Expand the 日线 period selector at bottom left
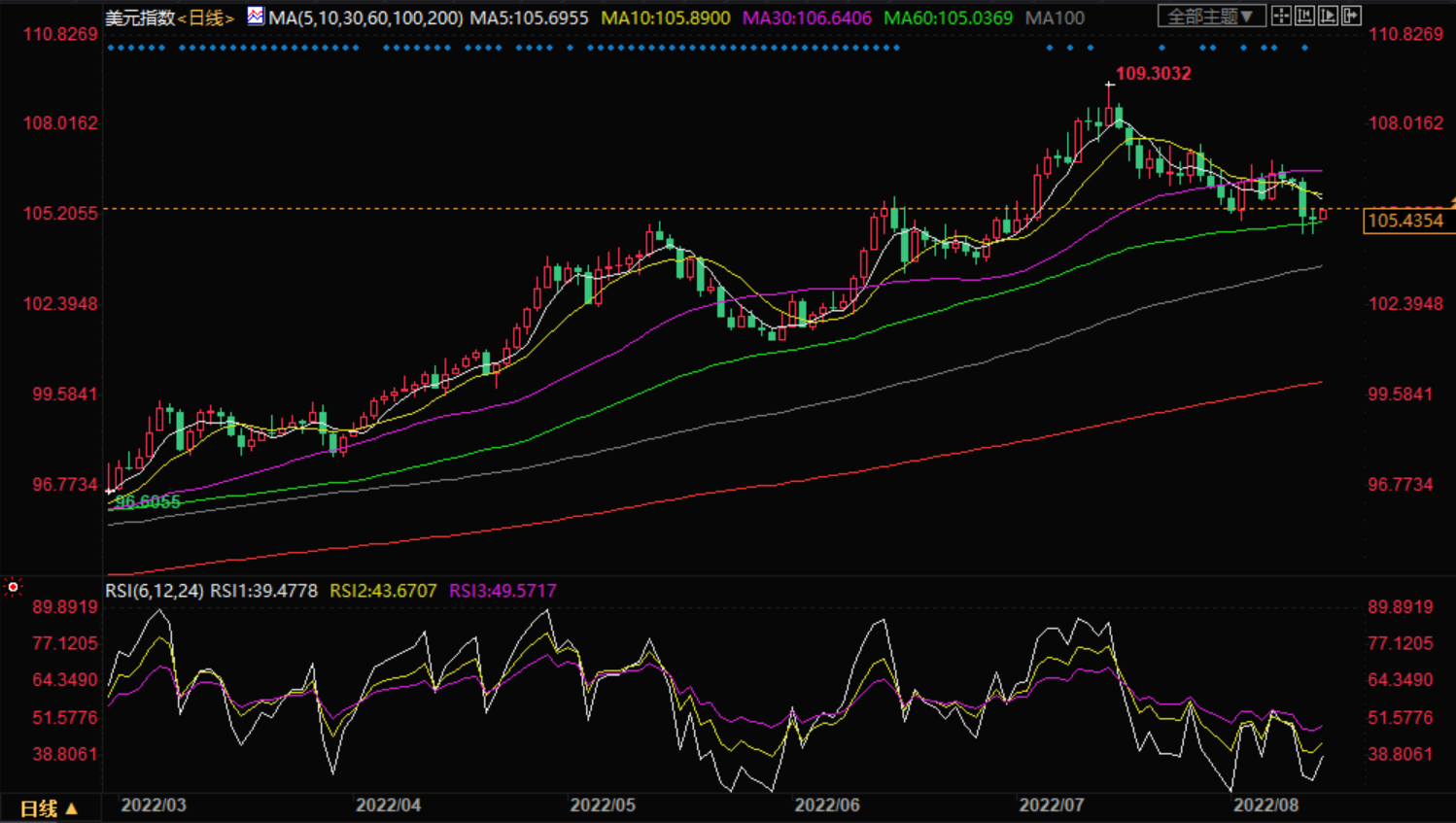Image resolution: width=1456 pixels, height=823 pixels. [49, 808]
